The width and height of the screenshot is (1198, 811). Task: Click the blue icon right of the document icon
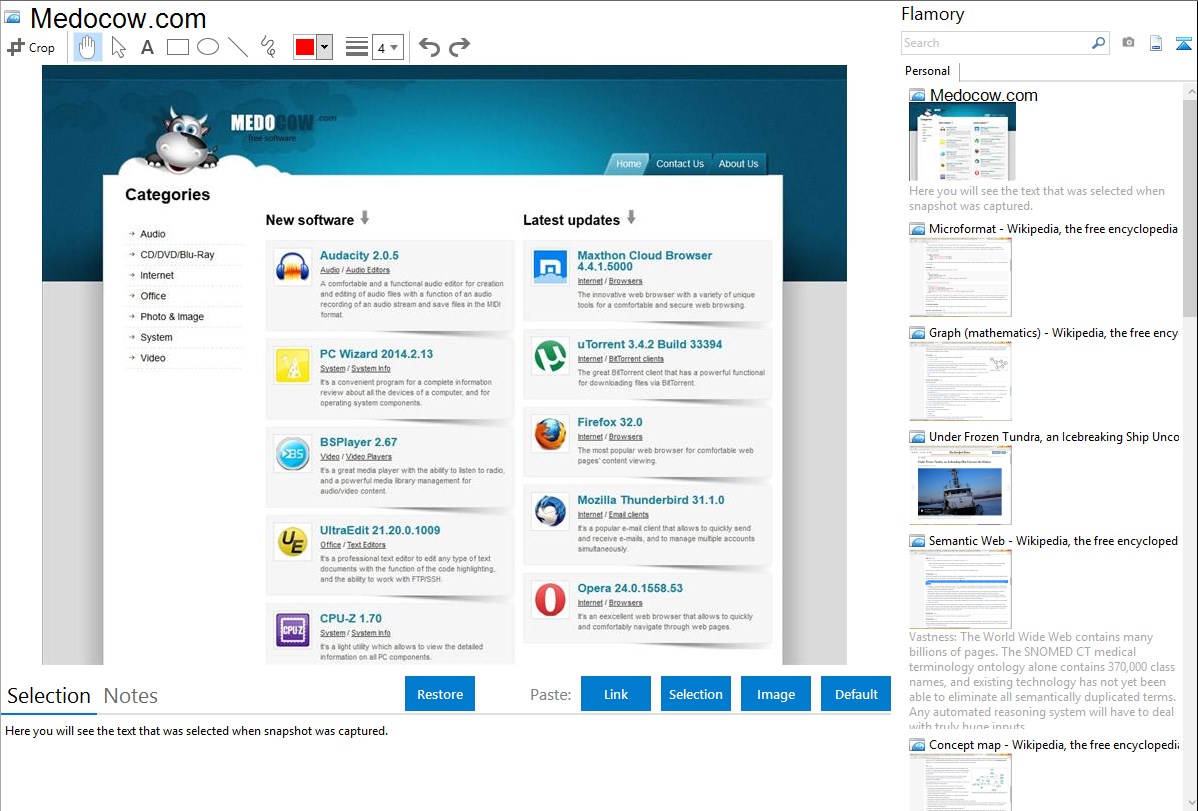[1183, 43]
